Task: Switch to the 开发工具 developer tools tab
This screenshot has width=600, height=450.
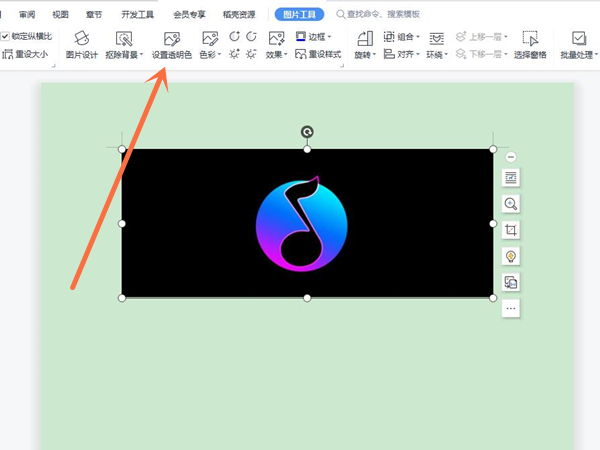Action: point(137,15)
